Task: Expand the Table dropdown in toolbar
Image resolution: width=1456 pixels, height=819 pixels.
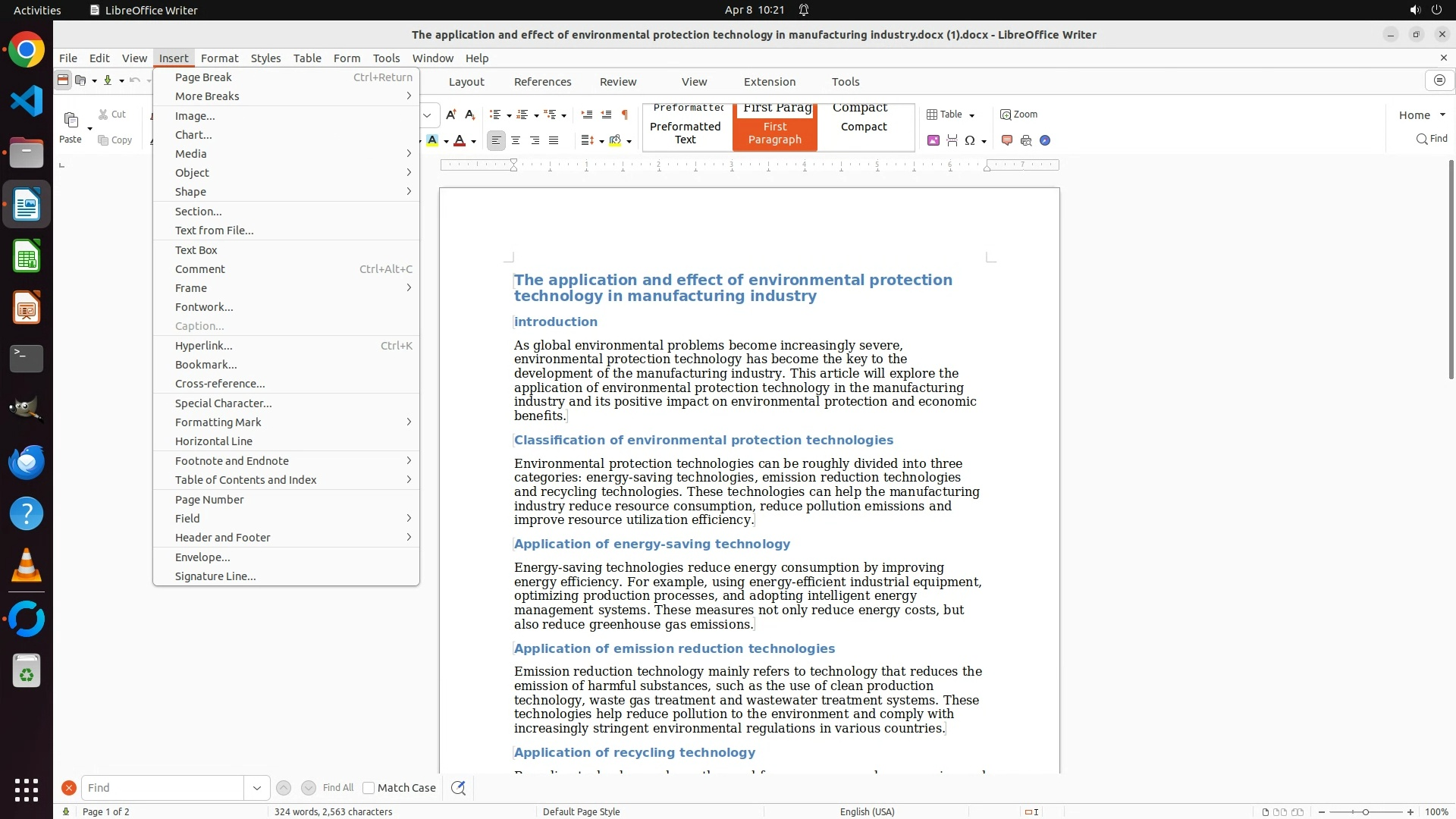Action: pyautogui.click(x=971, y=115)
